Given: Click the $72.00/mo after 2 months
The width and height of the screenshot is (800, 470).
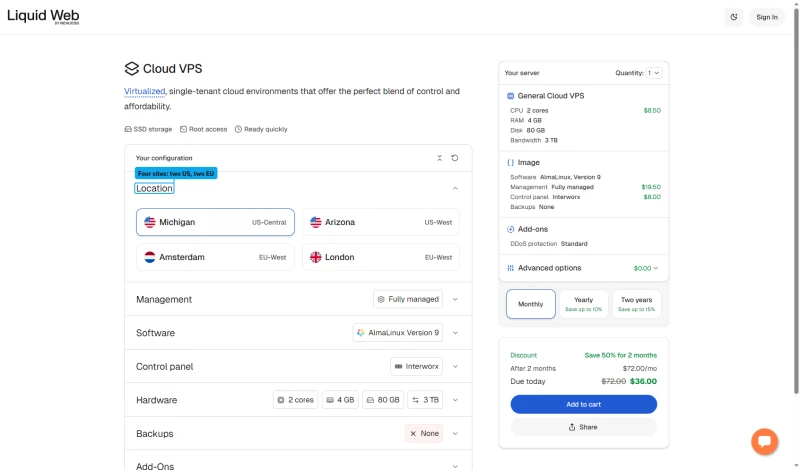Looking at the screenshot, I should point(640,368).
